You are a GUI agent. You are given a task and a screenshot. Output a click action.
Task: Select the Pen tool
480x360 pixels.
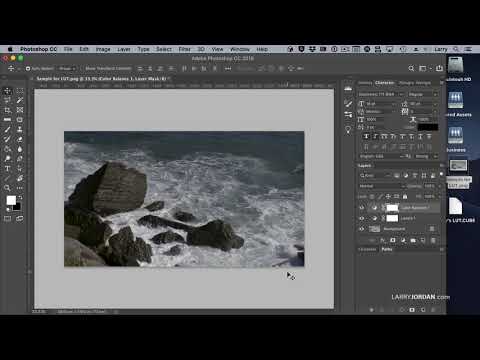pos(20,159)
